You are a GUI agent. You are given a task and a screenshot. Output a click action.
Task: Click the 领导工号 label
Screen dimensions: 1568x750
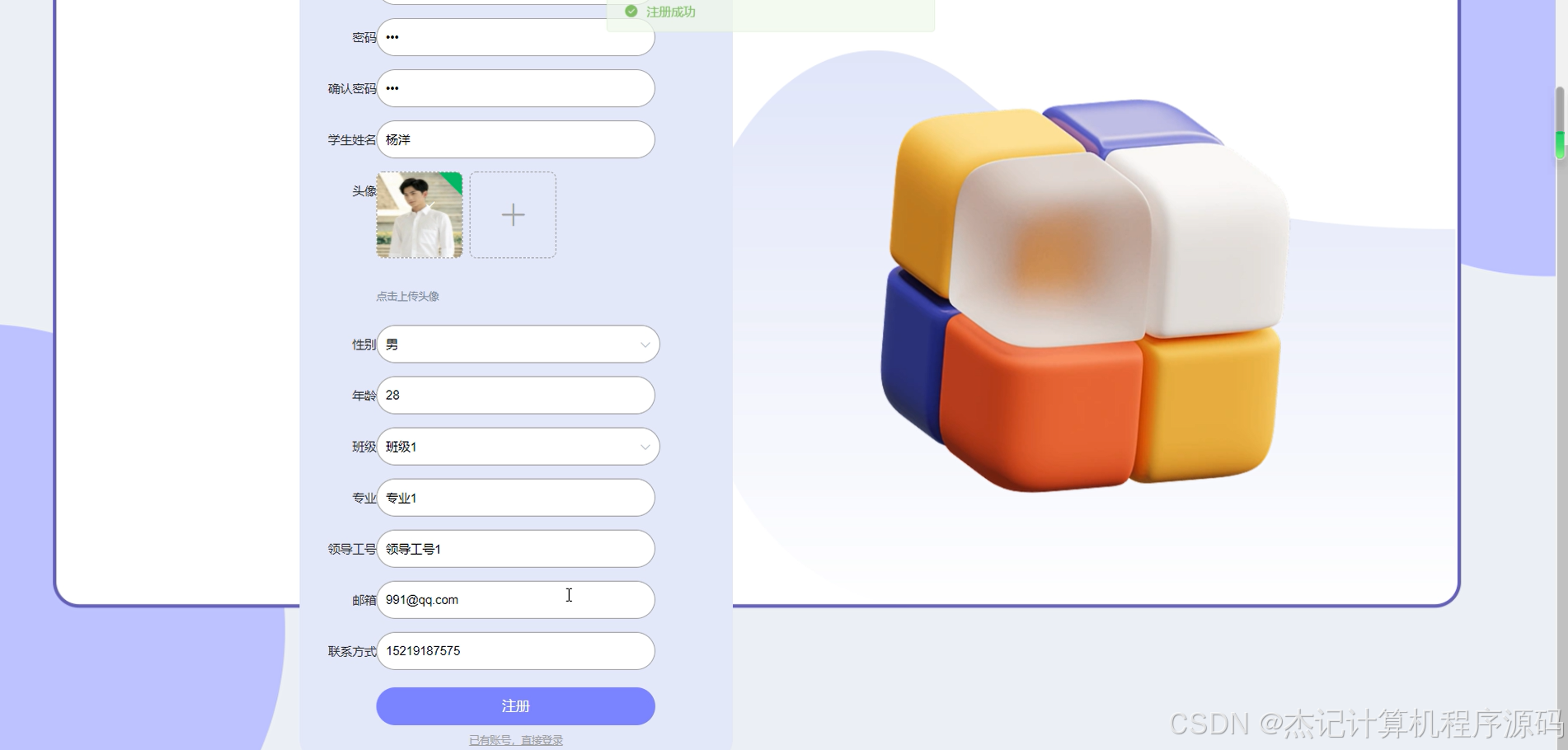coord(352,549)
